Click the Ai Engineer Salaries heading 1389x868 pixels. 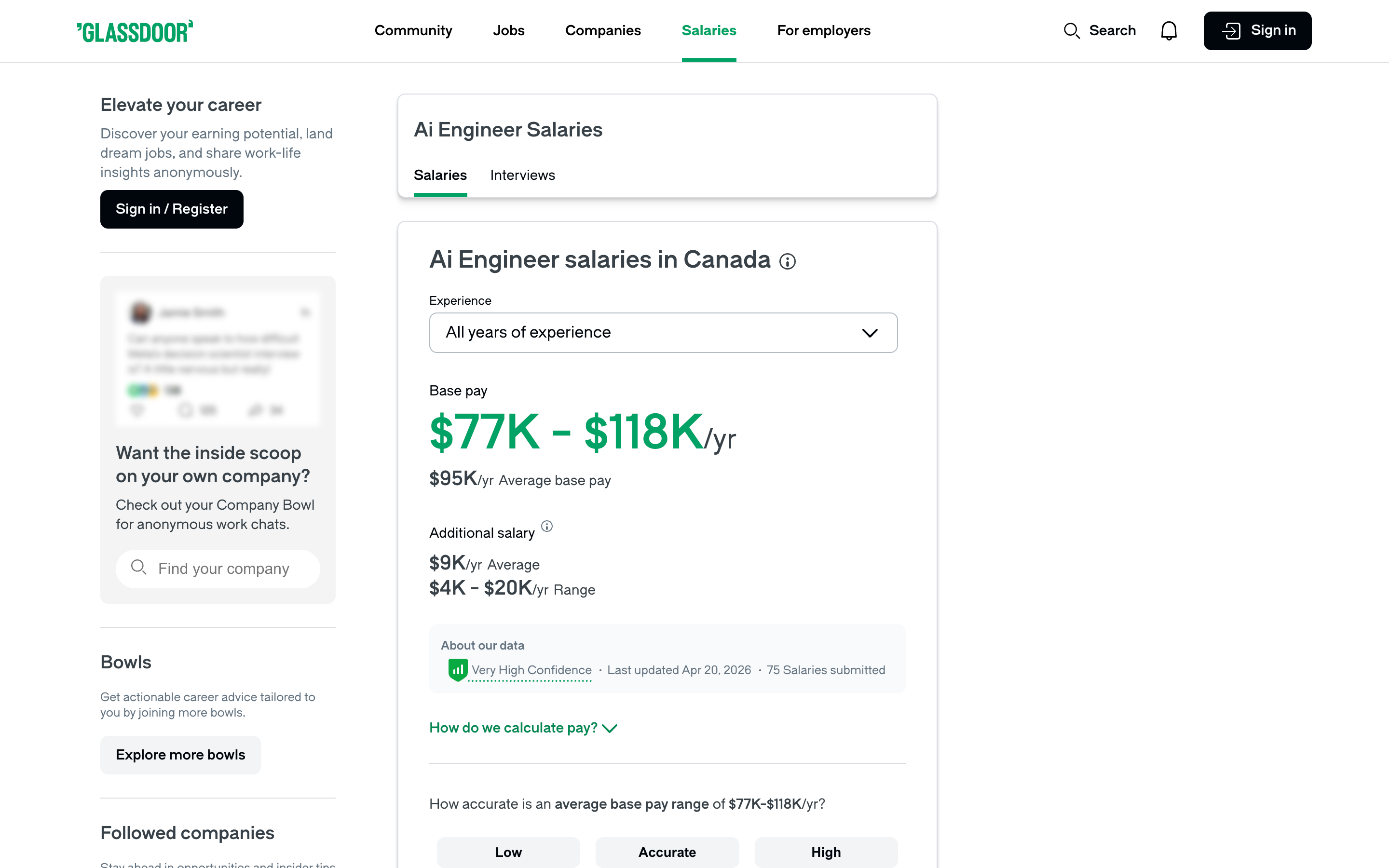(x=508, y=130)
